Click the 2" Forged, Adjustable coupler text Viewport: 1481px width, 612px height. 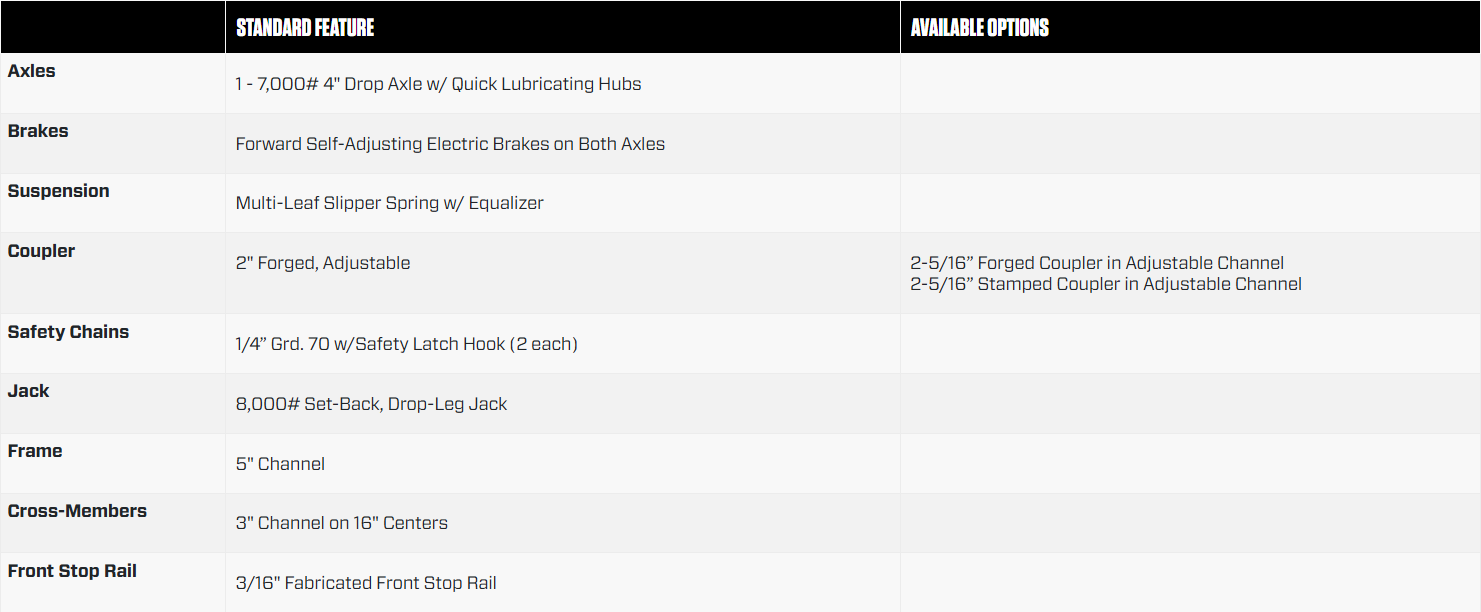[x=322, y=263]
